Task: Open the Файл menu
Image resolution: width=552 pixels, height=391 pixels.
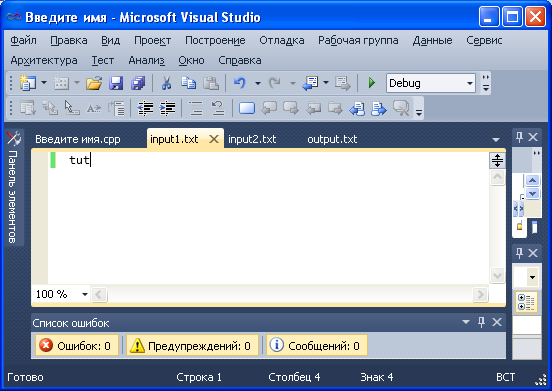Action: [x=23, y=40]
